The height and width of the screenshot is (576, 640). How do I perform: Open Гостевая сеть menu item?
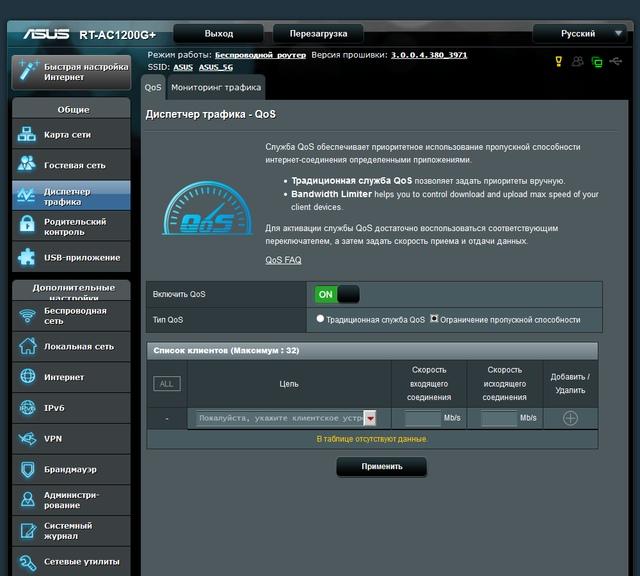tap(71, 165)
